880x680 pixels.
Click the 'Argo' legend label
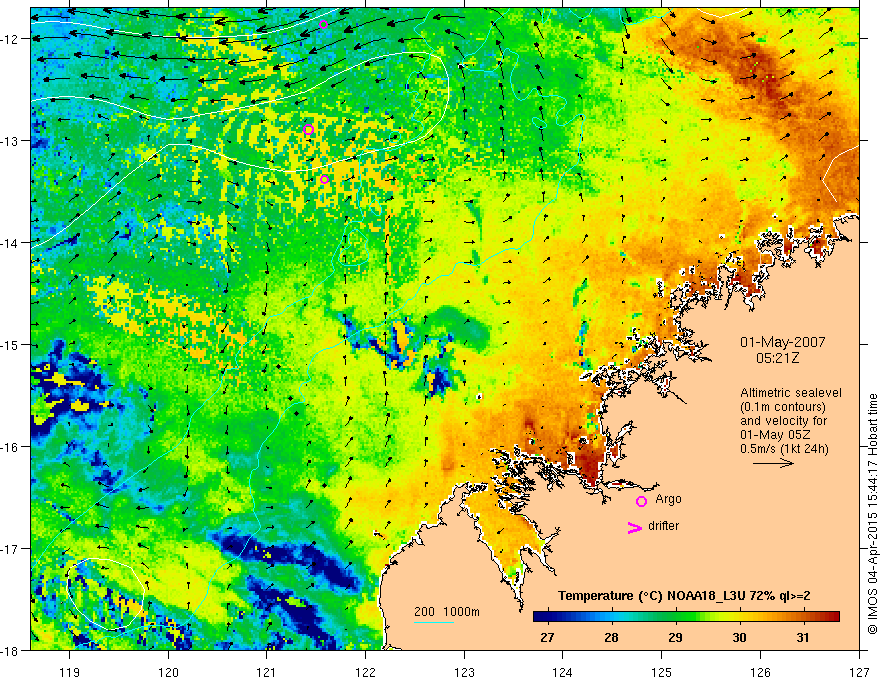(x=668, y=499)
